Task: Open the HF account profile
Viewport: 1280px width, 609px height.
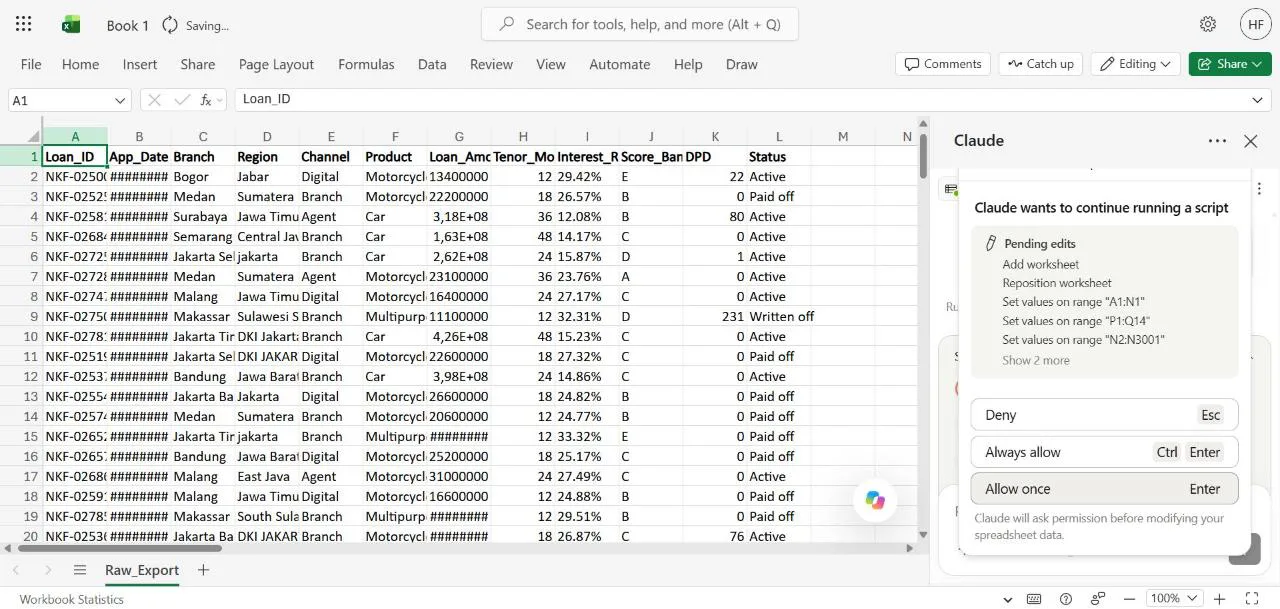Action: [1255, 24]
